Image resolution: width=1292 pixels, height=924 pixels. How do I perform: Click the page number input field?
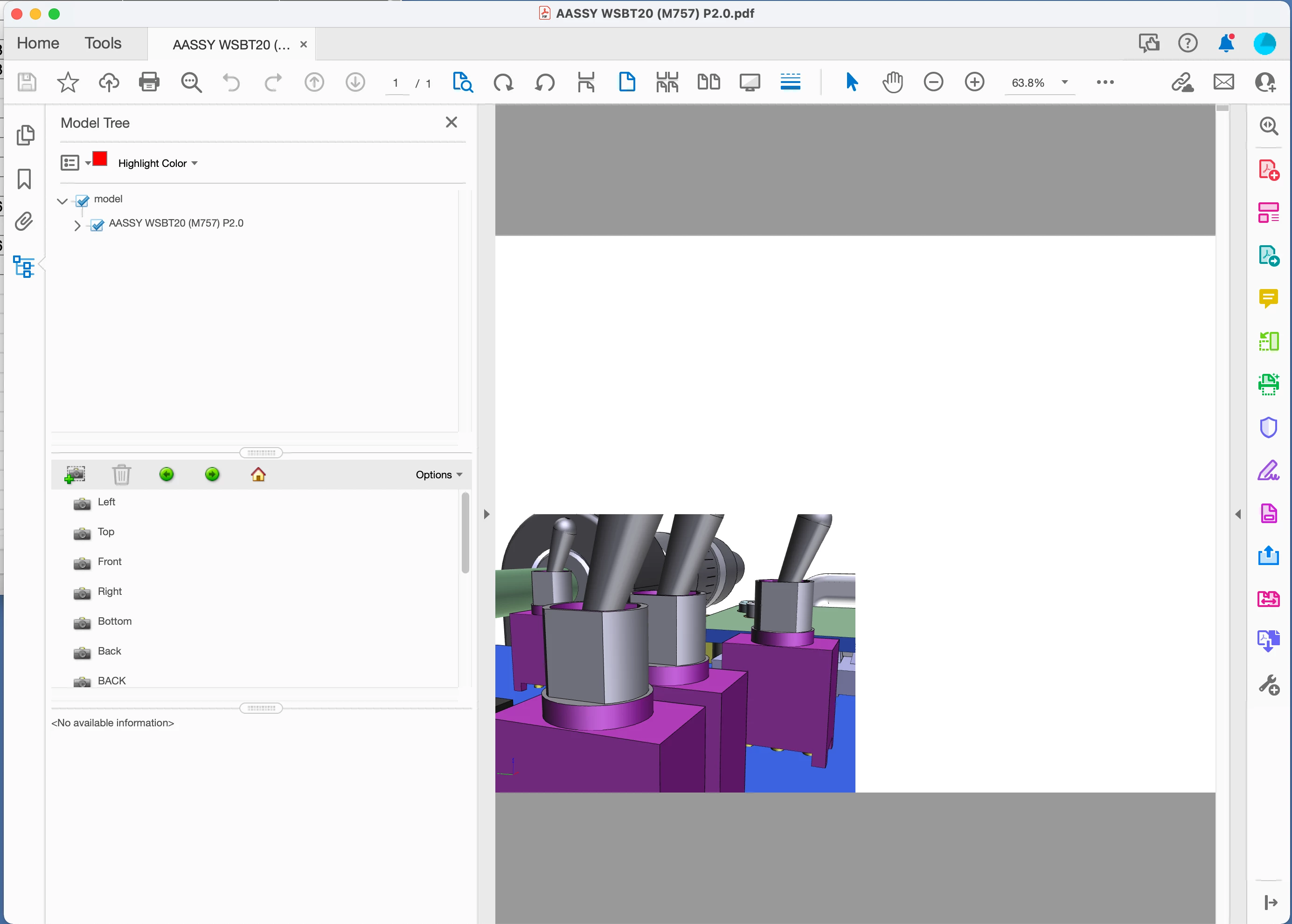pyautogui.click(x=396, y=83)
